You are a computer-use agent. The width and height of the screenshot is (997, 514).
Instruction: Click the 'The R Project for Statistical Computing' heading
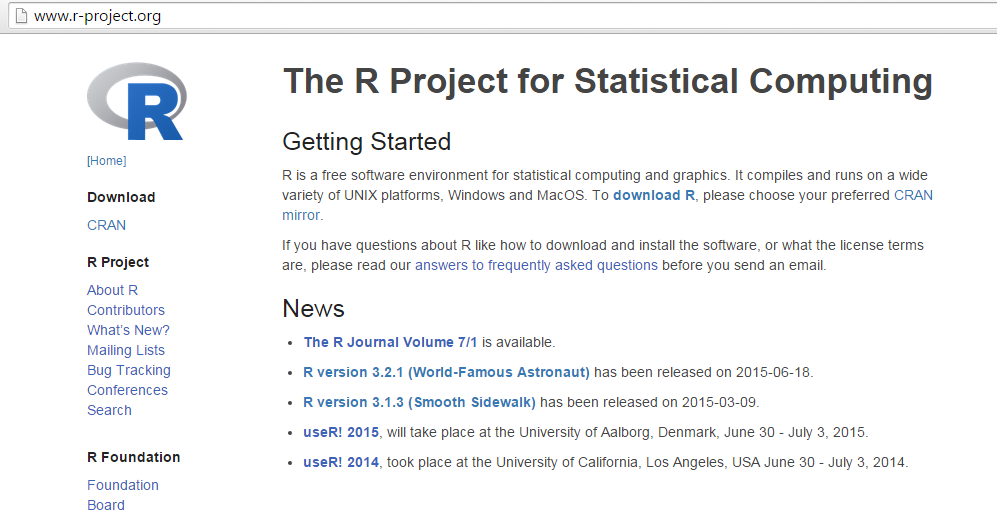tap(608, 81)
